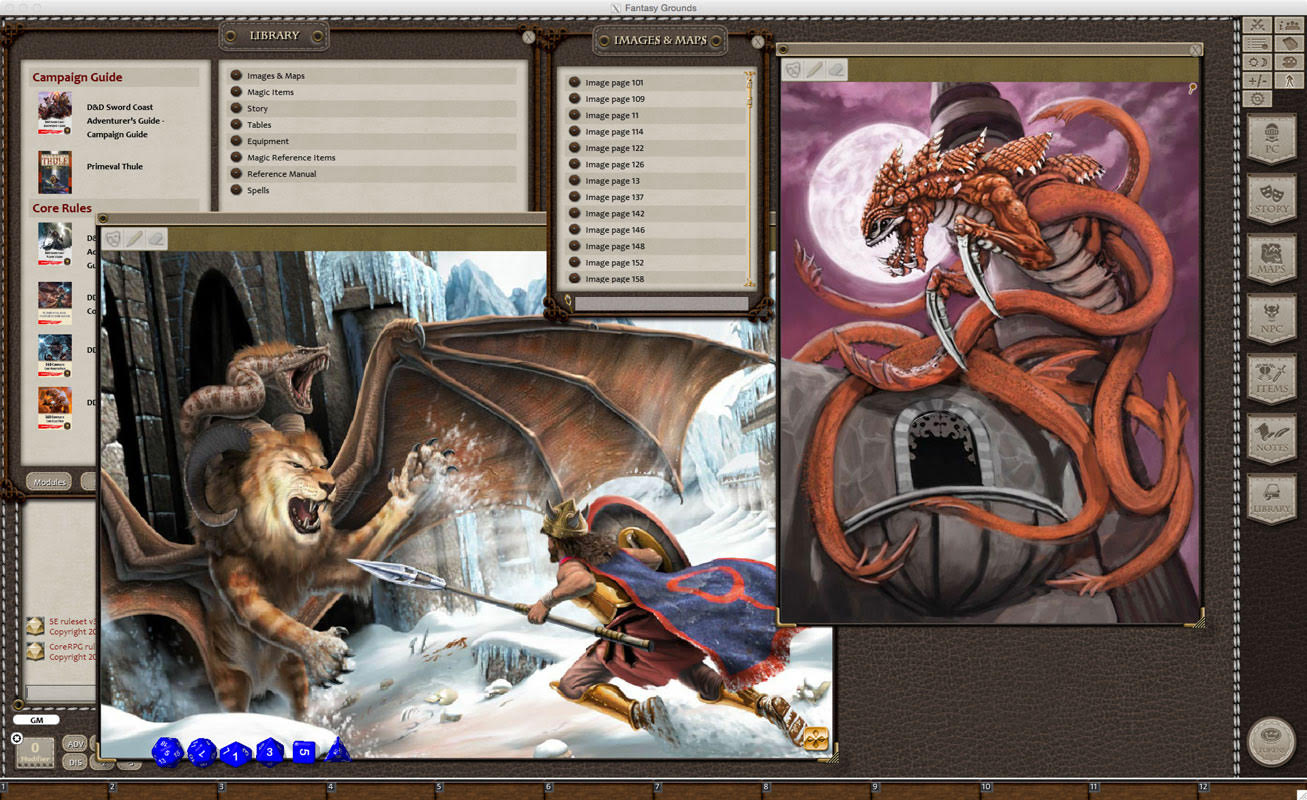Toggle mask tool in chimera image window

pyautogui.click(x=113, y=239)
